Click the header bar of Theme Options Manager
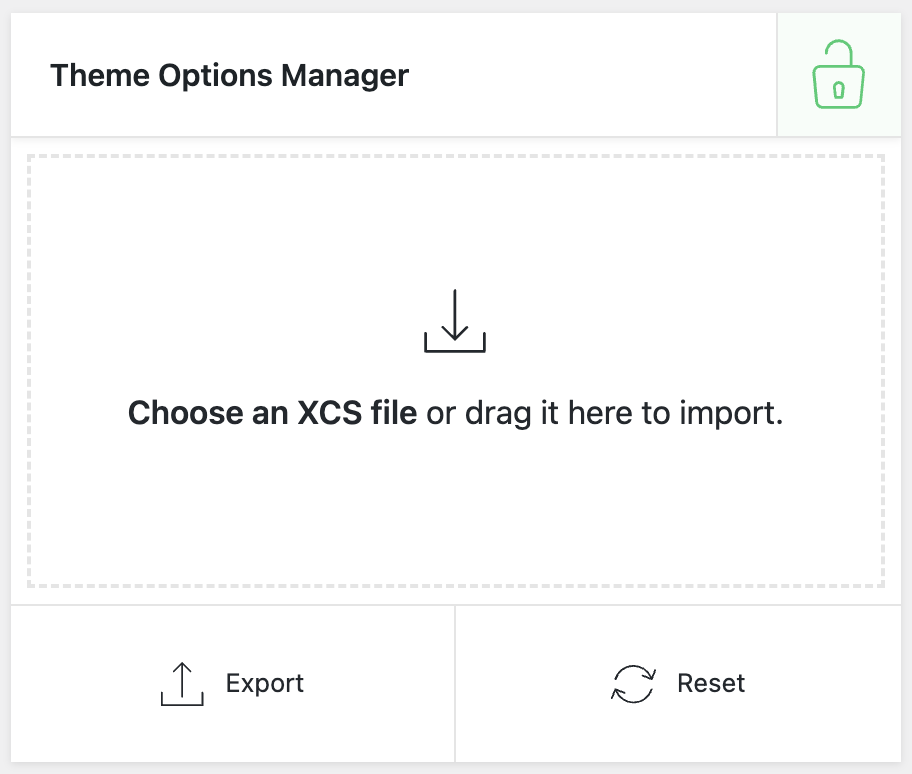The image size is (912, 774). pos(394,74)
